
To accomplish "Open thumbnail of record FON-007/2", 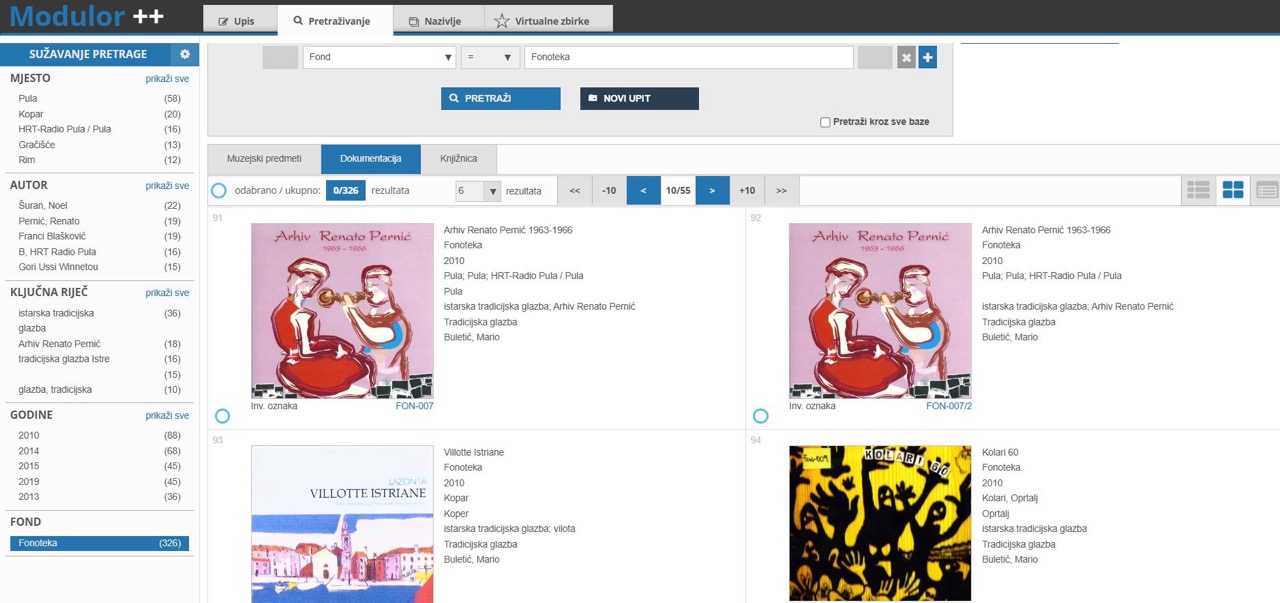I will tap(880, 311).
